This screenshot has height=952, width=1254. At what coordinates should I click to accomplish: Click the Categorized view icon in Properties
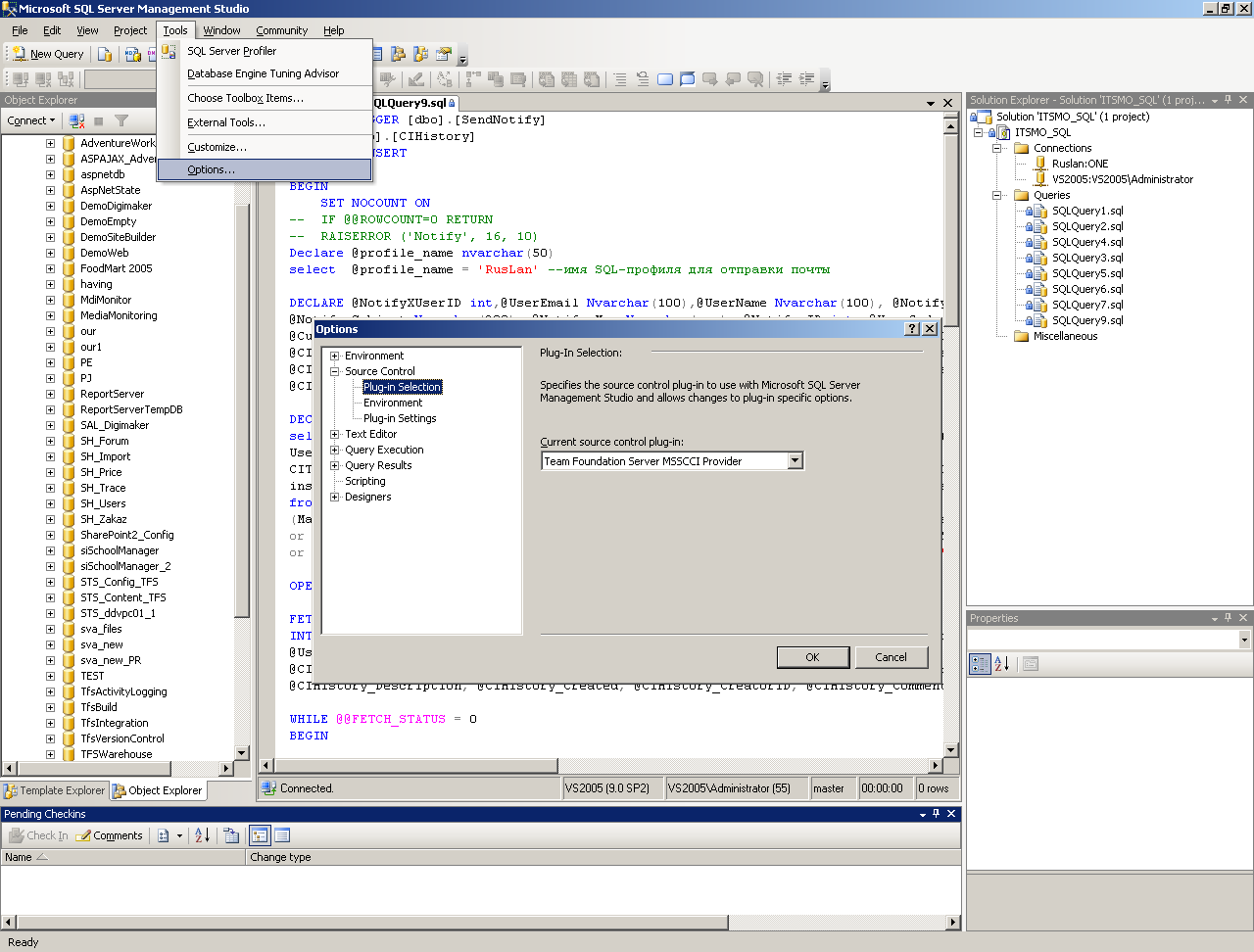coord(980,663)
